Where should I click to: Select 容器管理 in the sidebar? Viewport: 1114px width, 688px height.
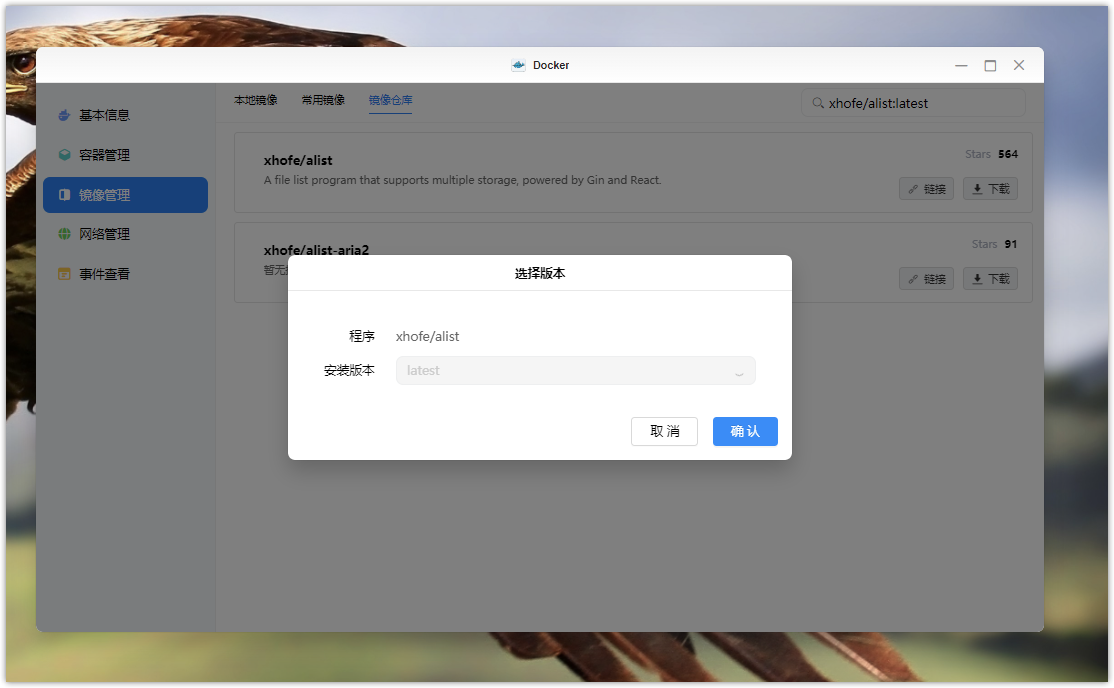pyautogui.click(x=125, y=155)
